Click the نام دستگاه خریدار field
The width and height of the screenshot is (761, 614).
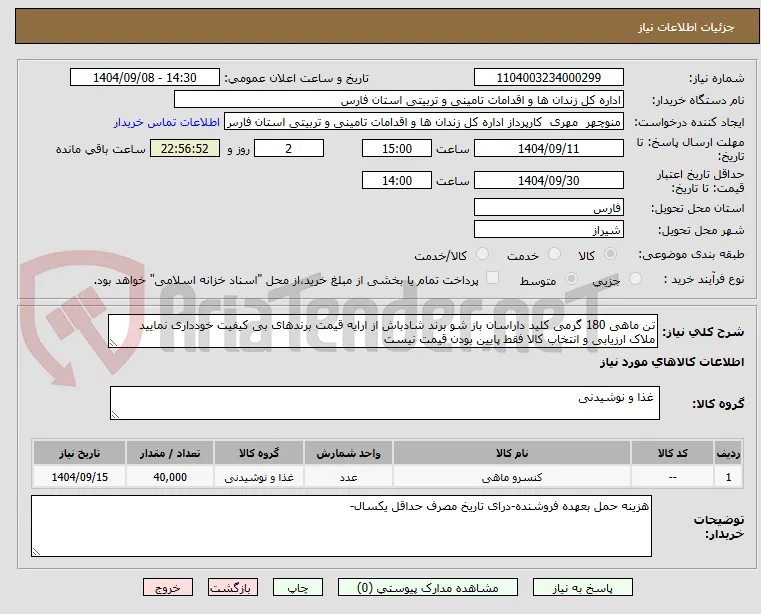(398, 100)
